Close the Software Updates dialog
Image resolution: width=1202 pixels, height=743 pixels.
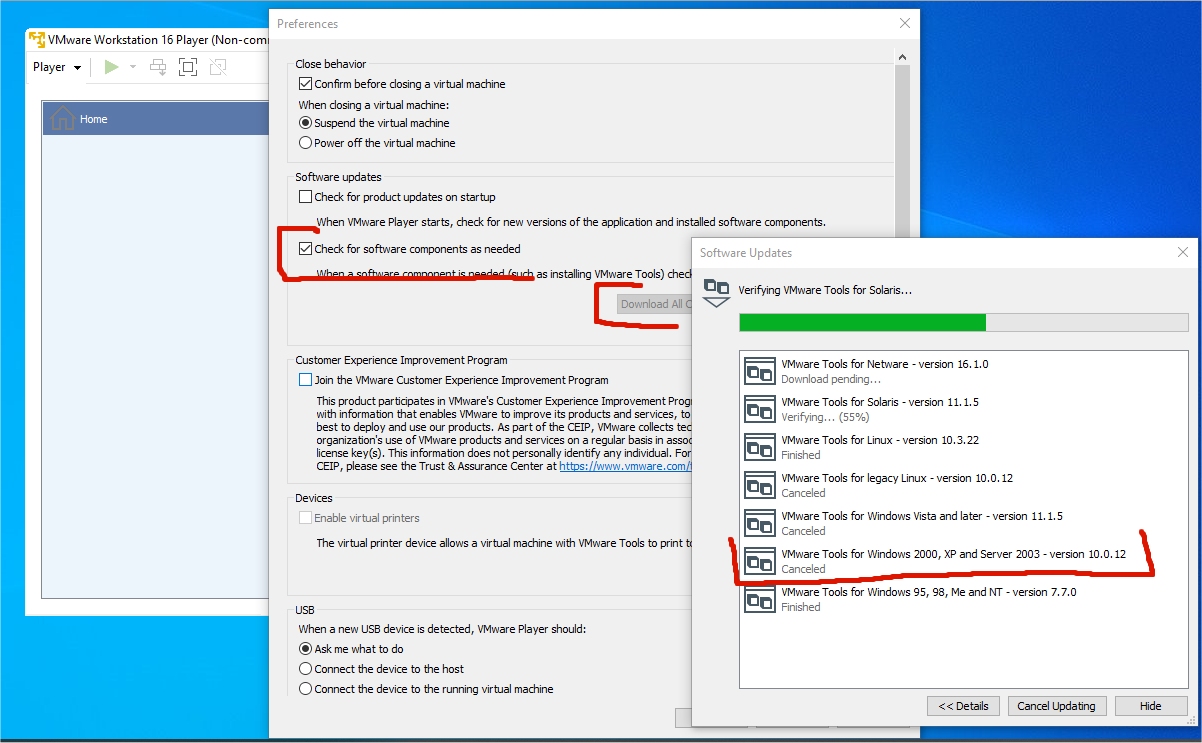tap(1183, 253)
